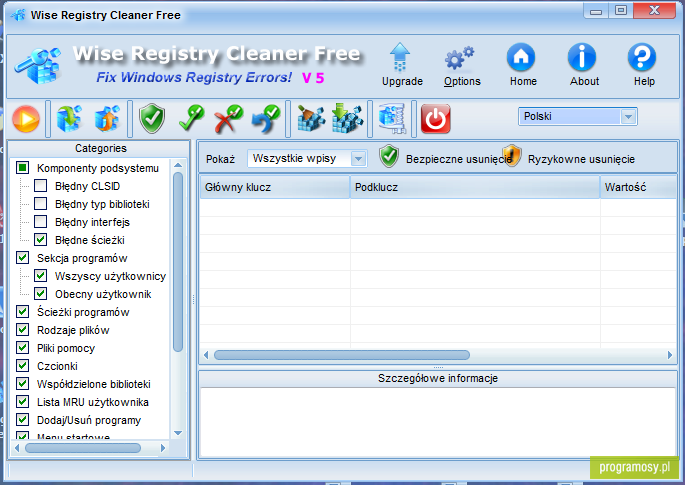Open Upgrade from the header

pos(401,66)
